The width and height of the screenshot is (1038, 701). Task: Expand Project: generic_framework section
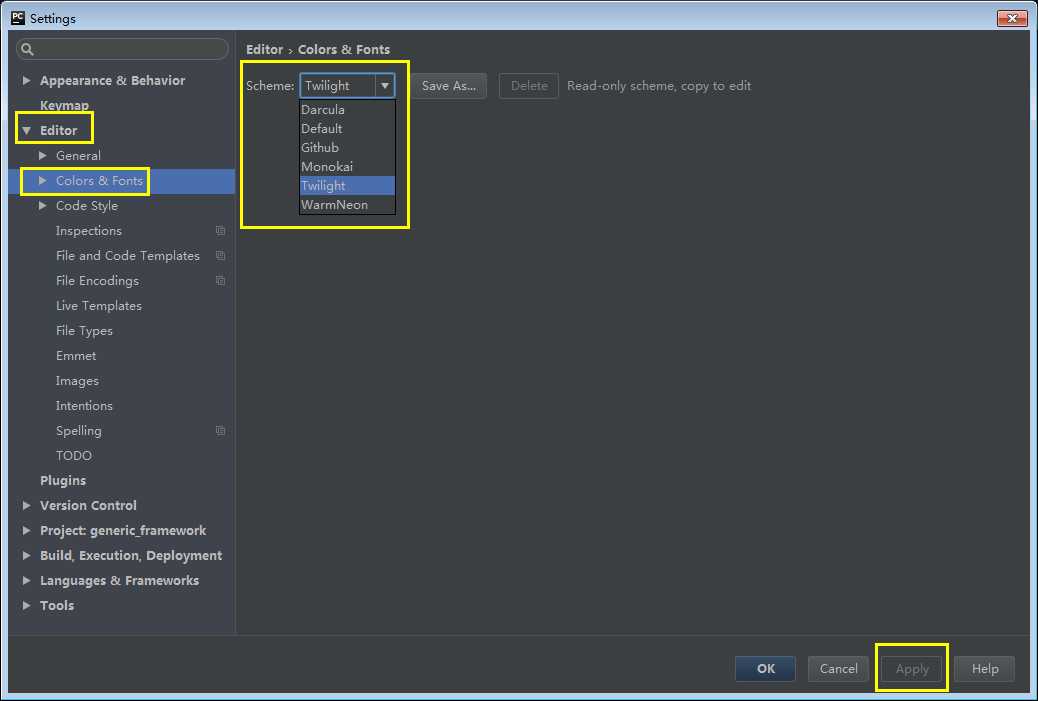[x=26, y=531]
